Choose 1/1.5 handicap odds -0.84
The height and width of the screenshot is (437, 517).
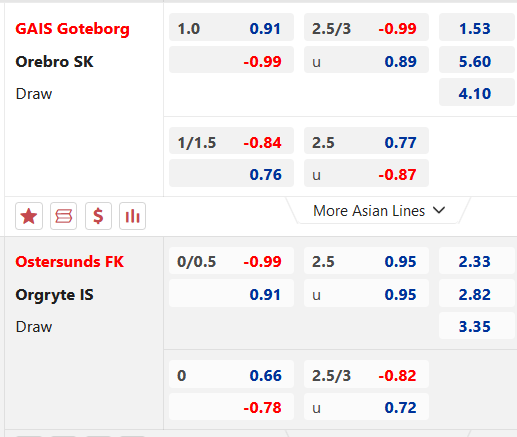231,141
